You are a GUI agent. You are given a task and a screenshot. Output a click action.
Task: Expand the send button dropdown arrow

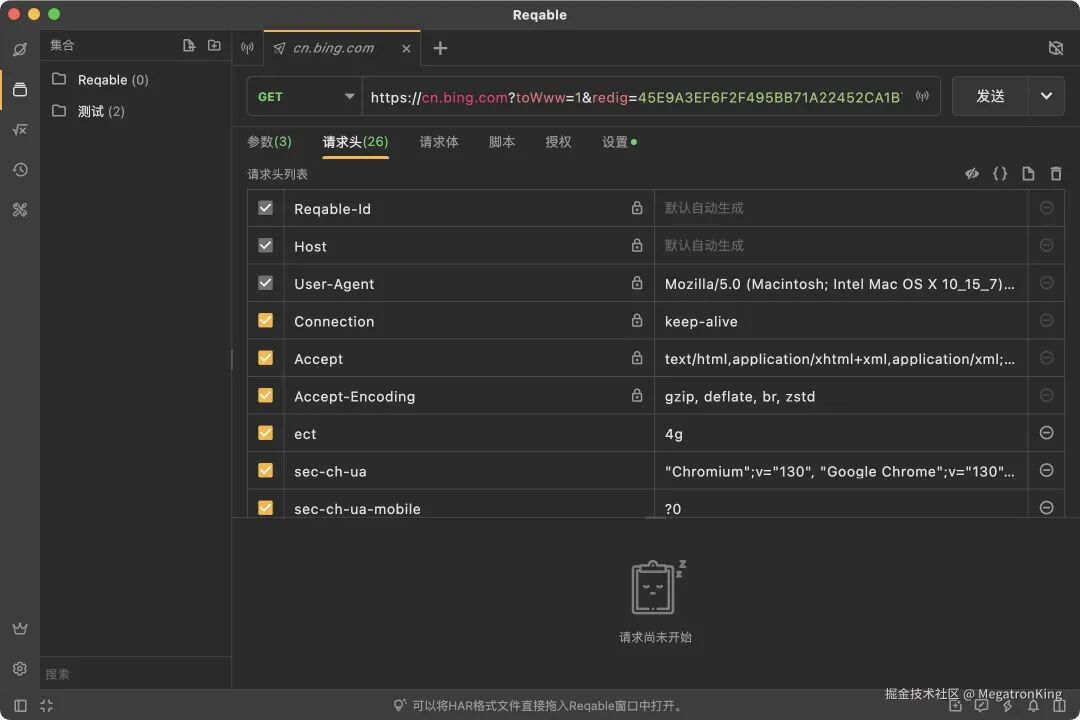coord(1046,96)
